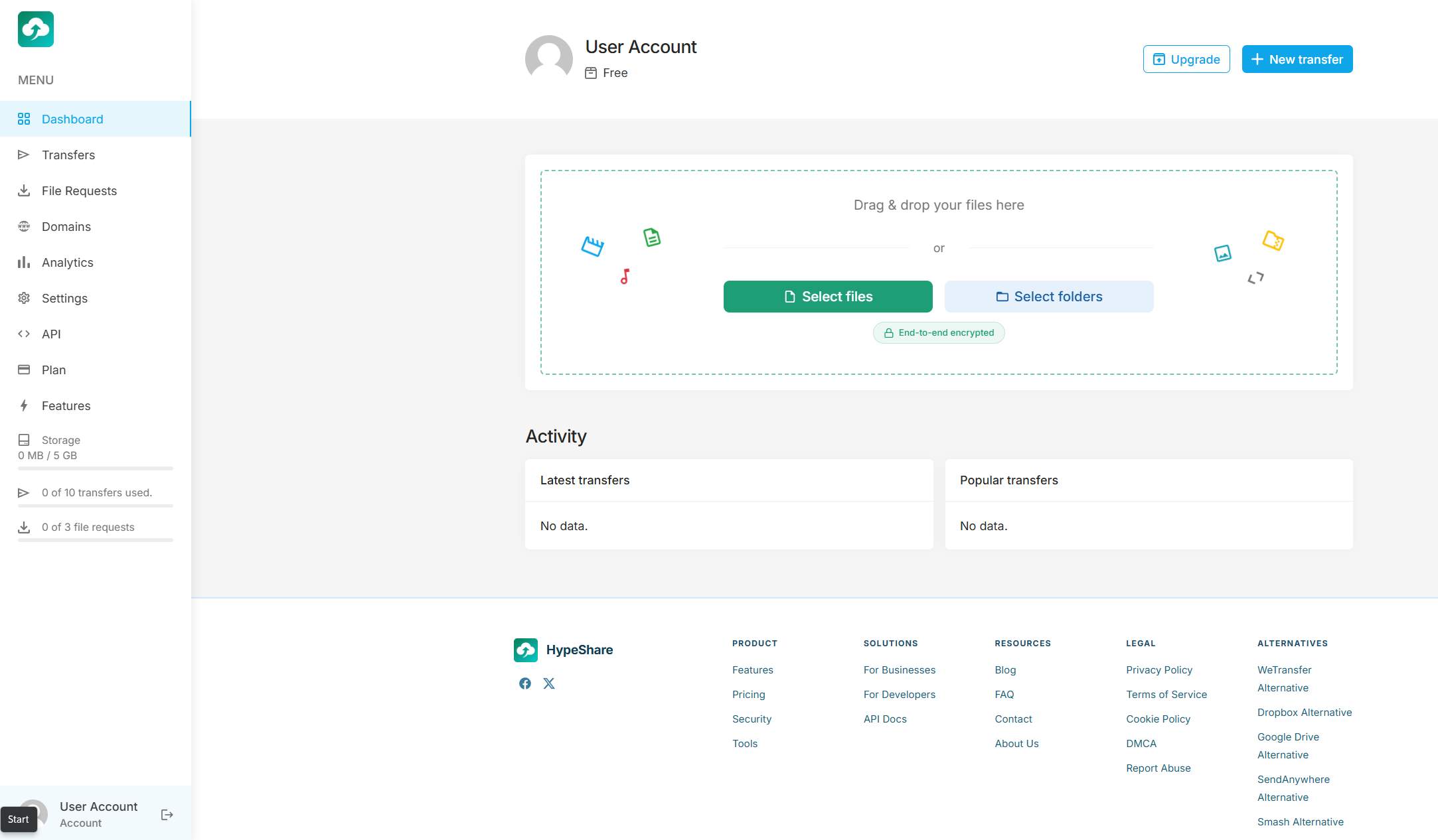Click the API code brackets icon

(x=24, y=334)
